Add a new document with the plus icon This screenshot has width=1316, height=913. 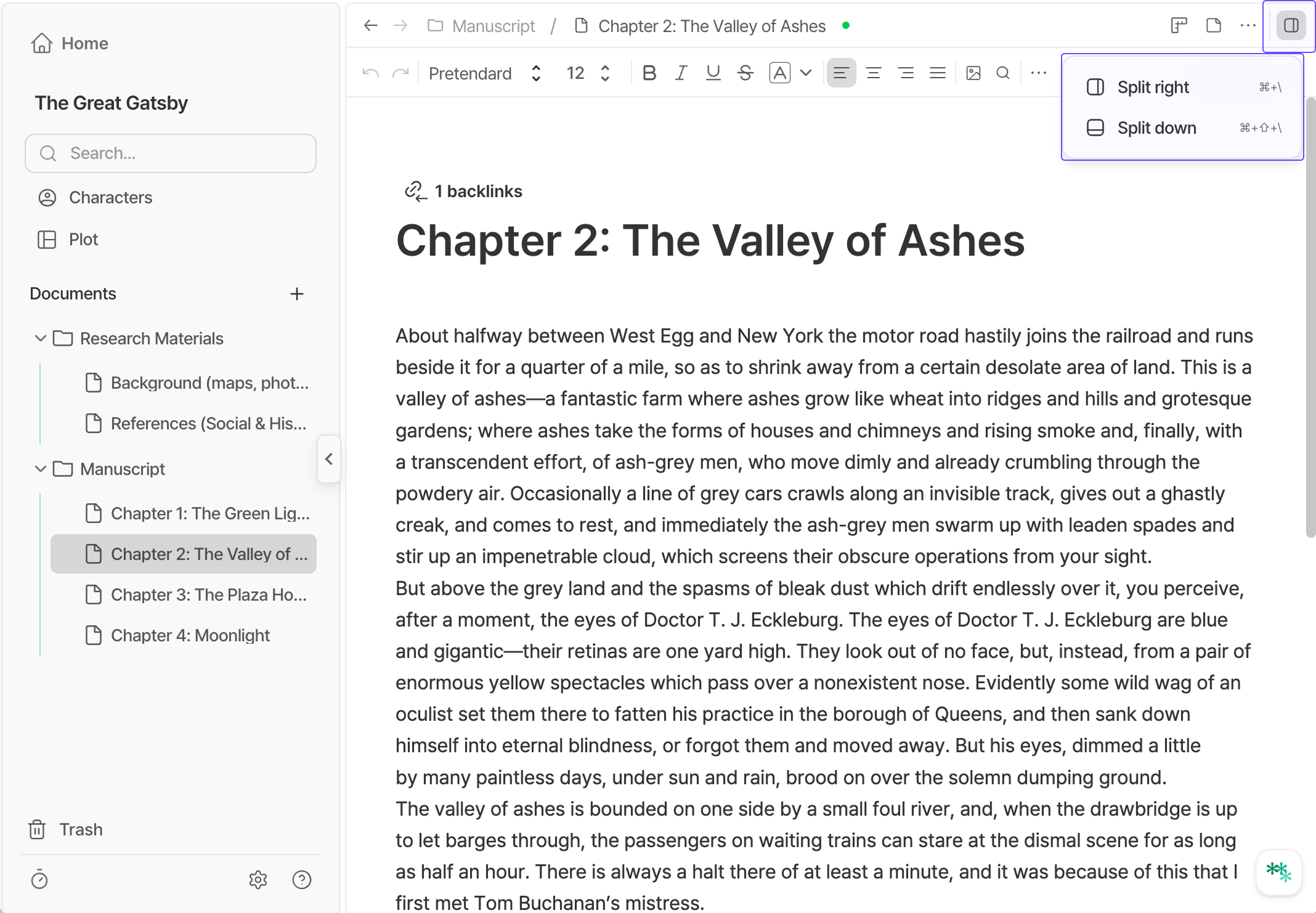tap(297, 294)
